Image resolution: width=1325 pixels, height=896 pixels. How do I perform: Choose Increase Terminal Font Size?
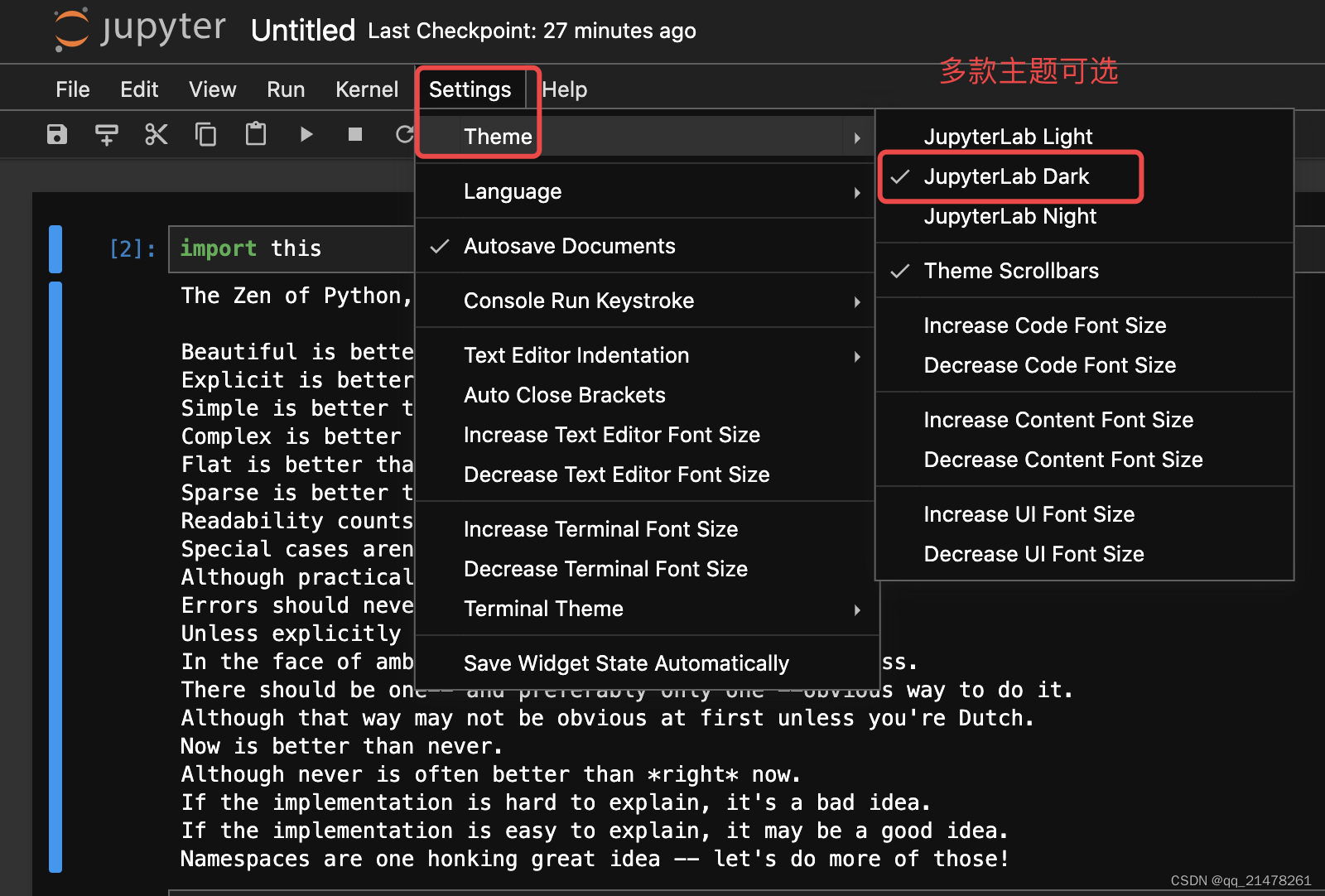pos(644,529)
